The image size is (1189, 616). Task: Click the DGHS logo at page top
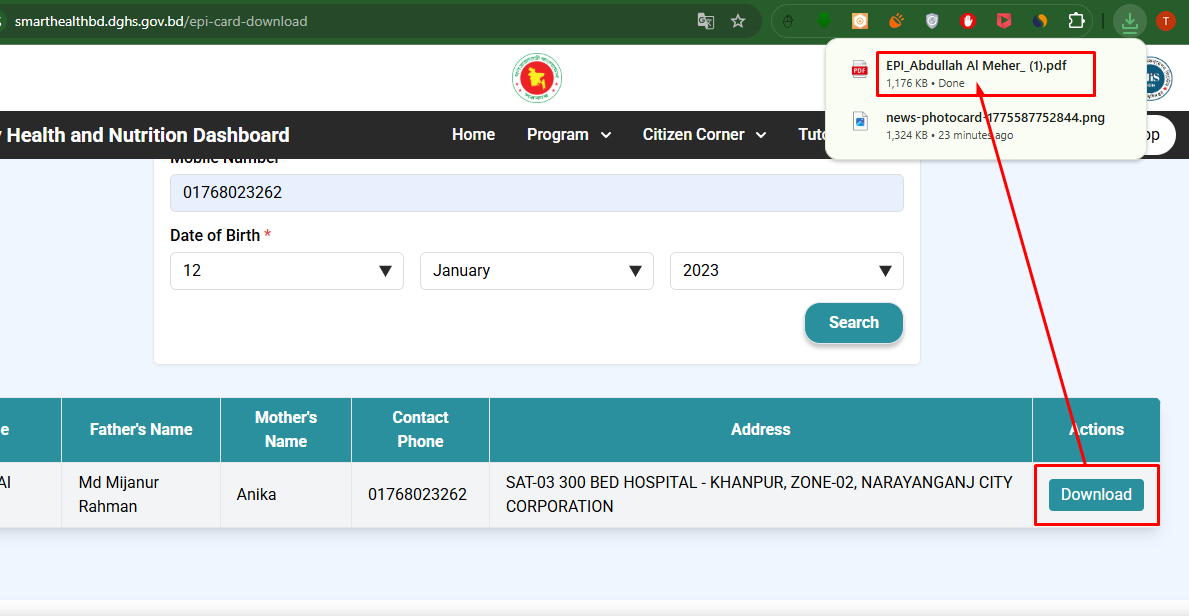[x=537, y=77]
